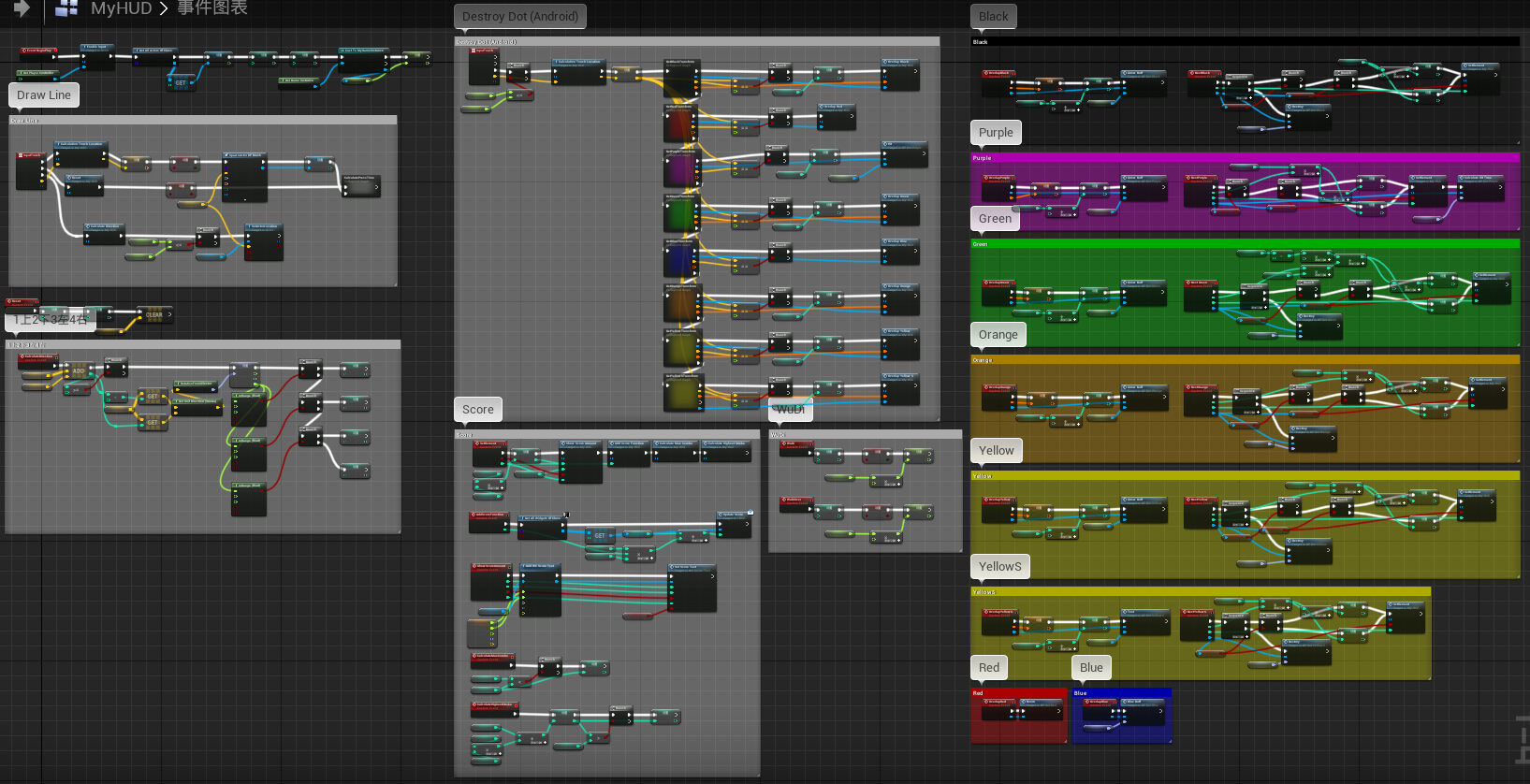This screenshot has height=784, width=1530.
Task: Click the Draw Line comment bubble
Action: click(x=44, y=95)
